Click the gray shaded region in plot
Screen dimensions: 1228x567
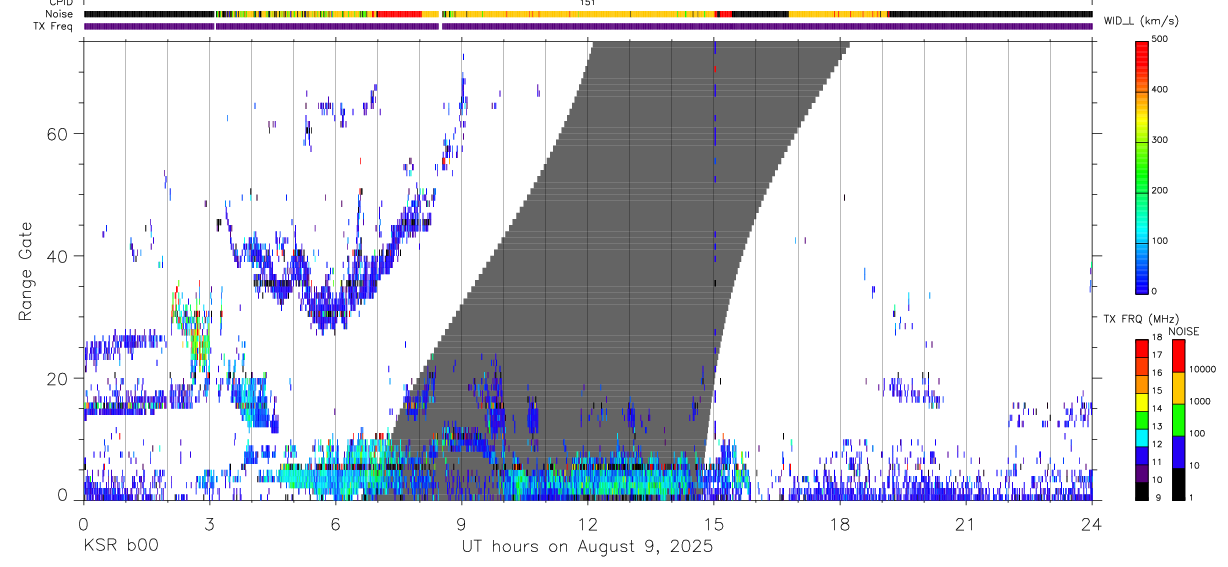click(620, 270)
